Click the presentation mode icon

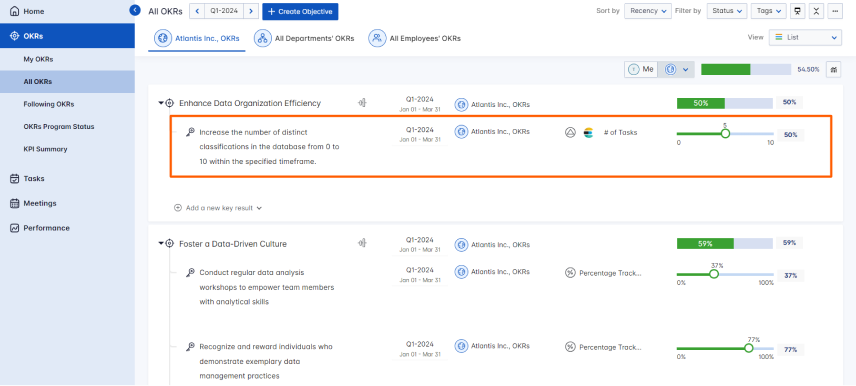(x=798, y=11)
